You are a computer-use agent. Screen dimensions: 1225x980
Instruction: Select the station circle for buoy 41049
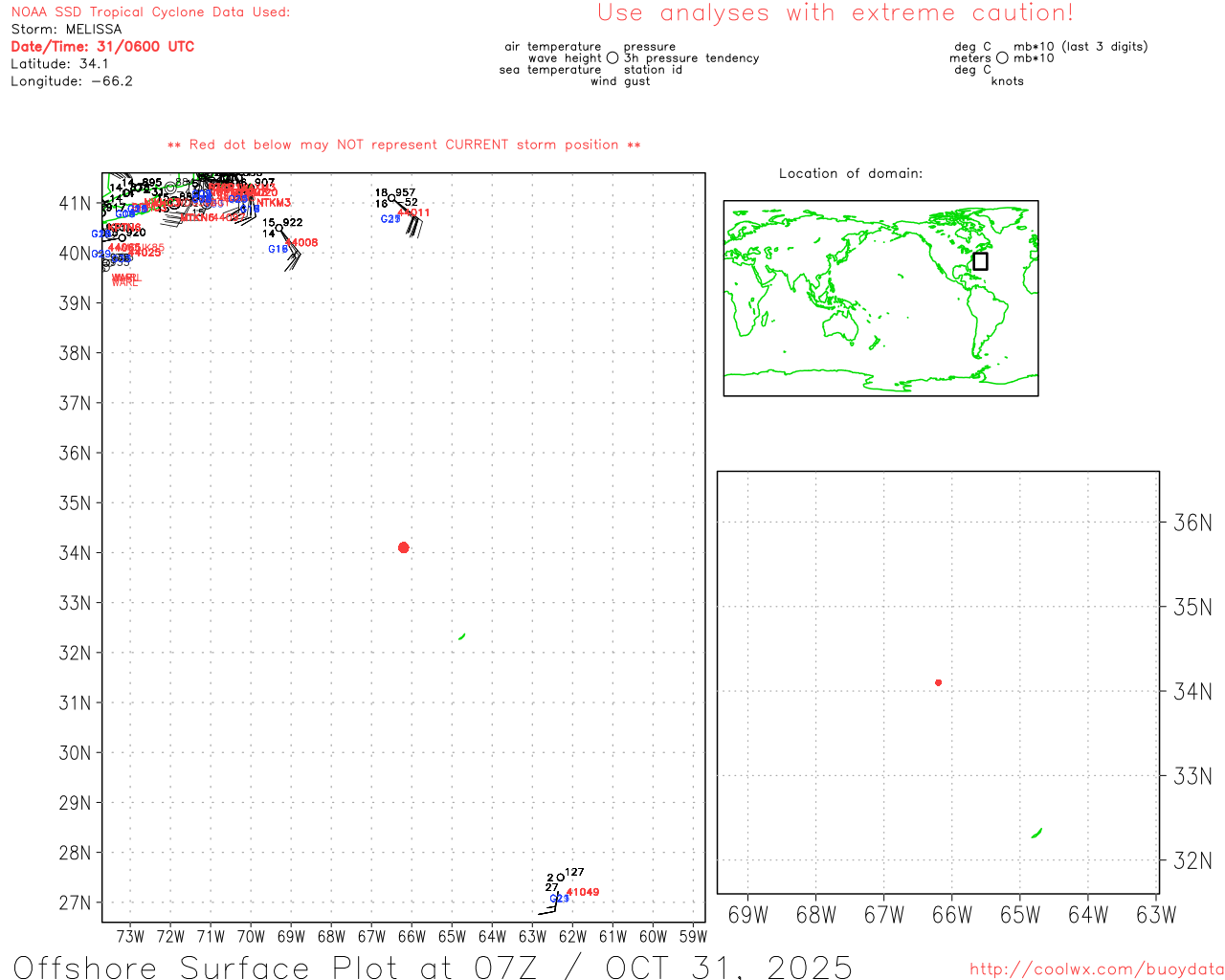[x=561, y=878]
